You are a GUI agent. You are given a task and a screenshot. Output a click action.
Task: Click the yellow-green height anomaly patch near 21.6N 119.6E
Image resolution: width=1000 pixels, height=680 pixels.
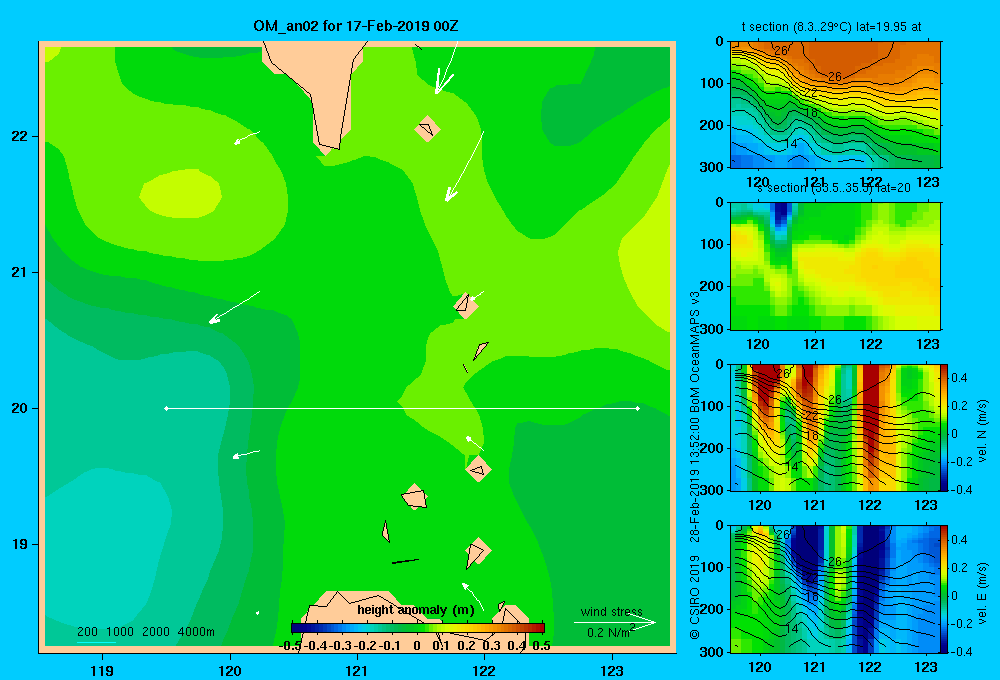click(180, 194)
